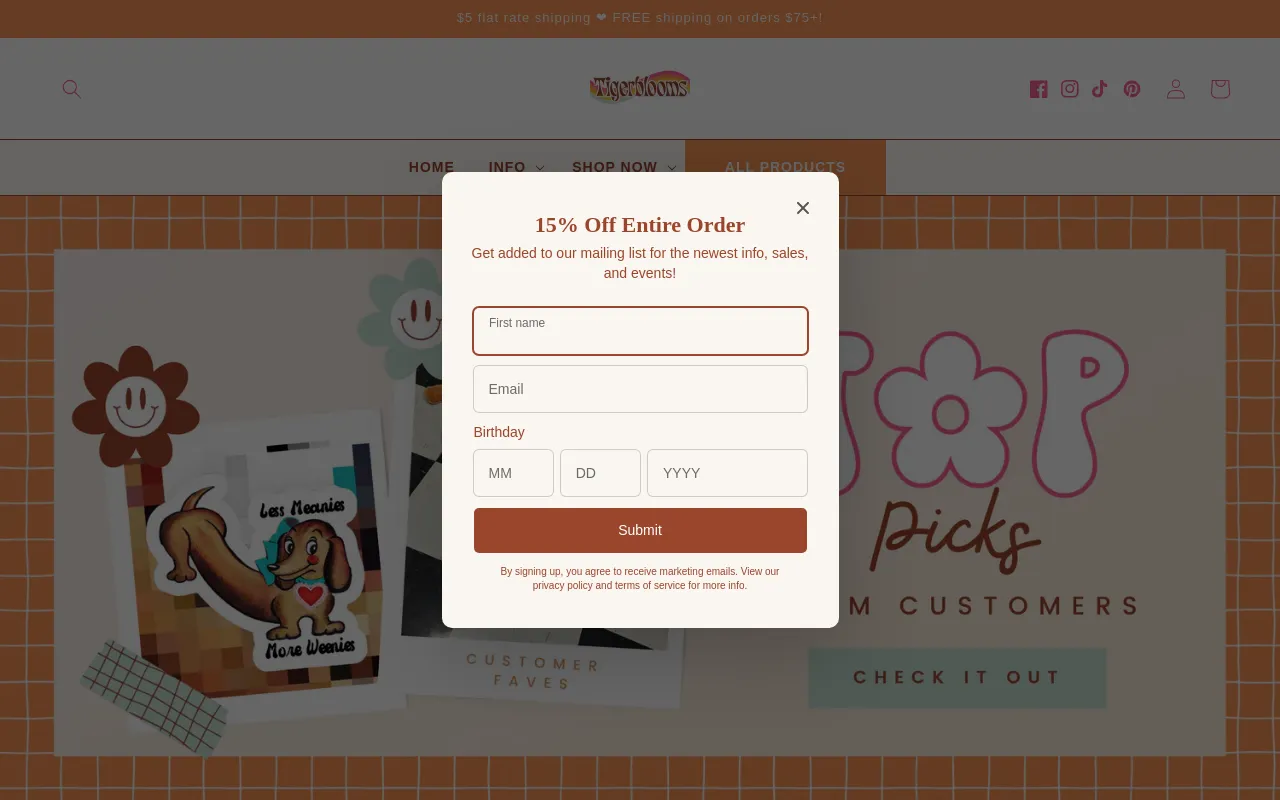Select the birthday YYYY field
Image resolution: width=1280 pixels, height=800 pixels.
tap(727, 473)
